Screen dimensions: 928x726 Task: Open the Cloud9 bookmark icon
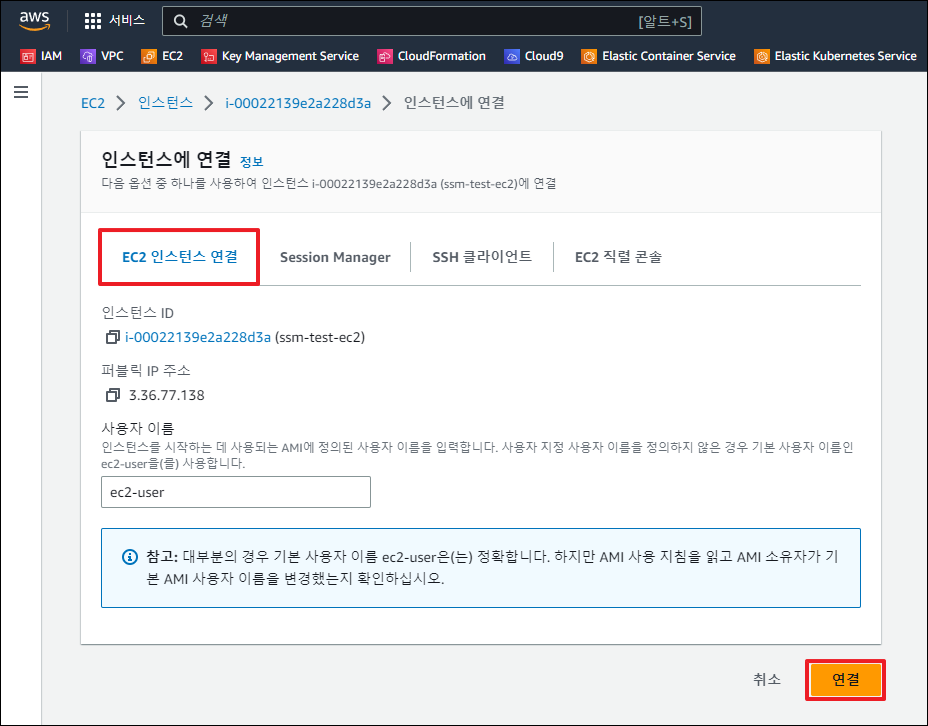pos(511,56)
